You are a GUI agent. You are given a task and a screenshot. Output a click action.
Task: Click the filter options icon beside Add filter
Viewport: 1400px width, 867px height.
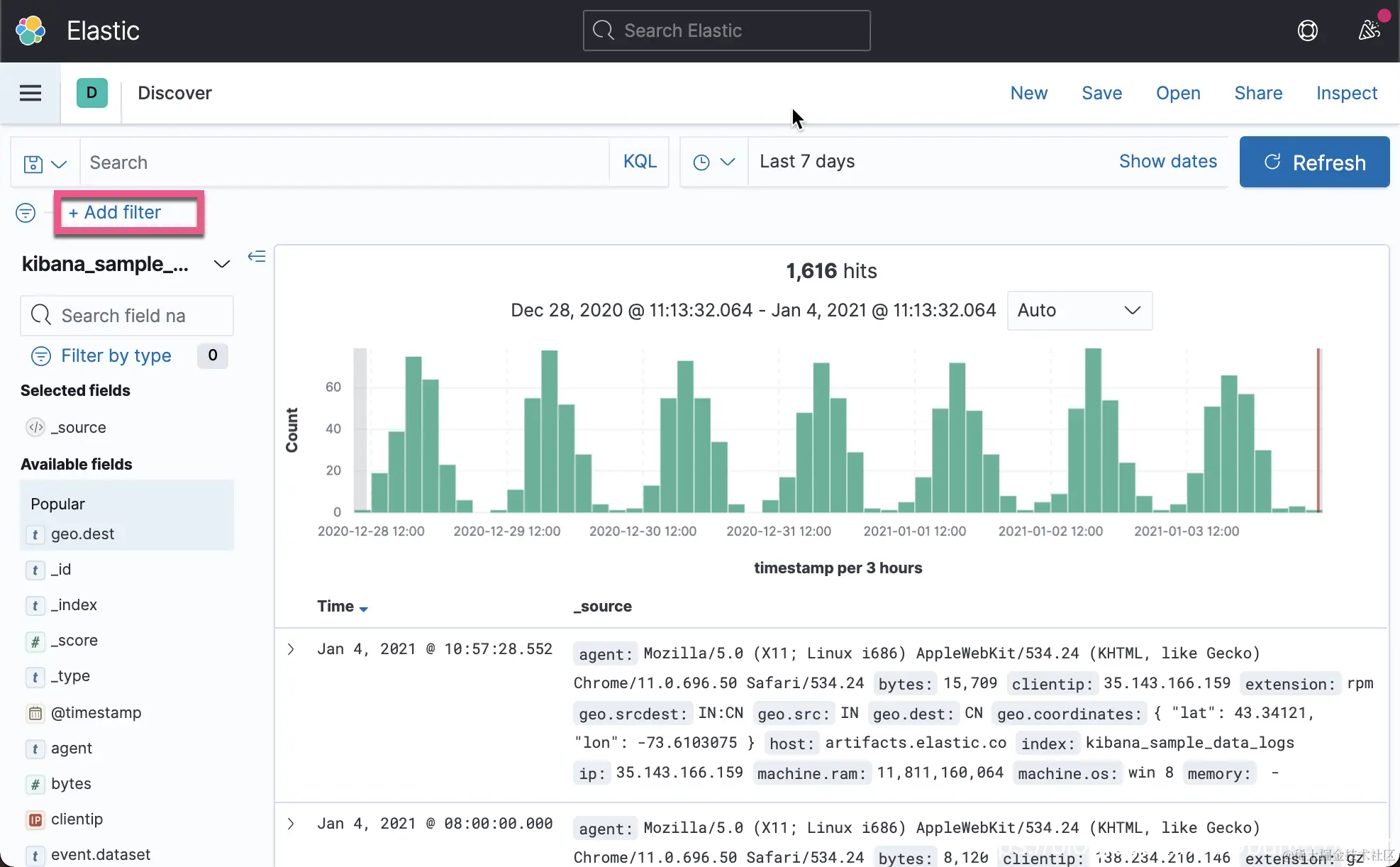(26, 213)
